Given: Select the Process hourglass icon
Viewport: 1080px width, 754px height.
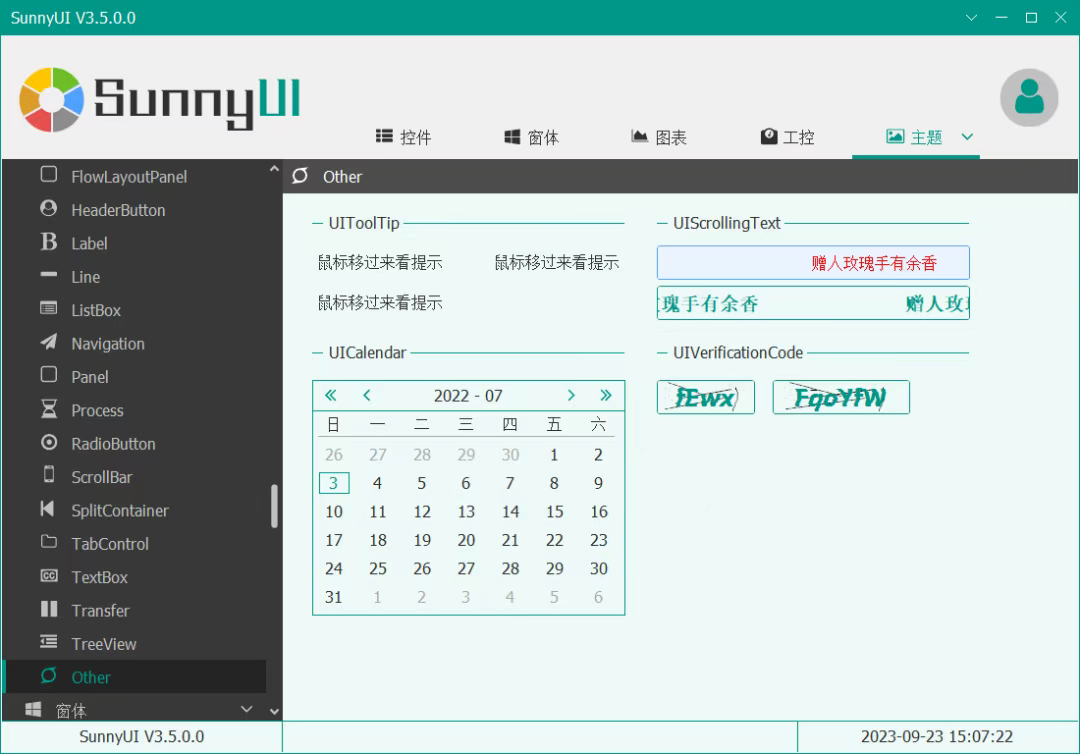Looking at the screenshot, I should (48, 410).
